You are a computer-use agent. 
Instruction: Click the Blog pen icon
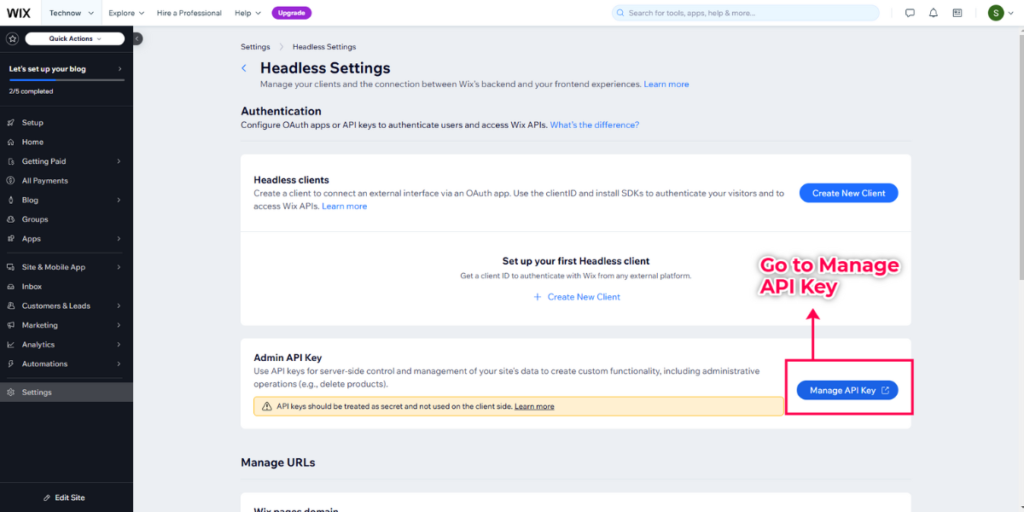10,200
